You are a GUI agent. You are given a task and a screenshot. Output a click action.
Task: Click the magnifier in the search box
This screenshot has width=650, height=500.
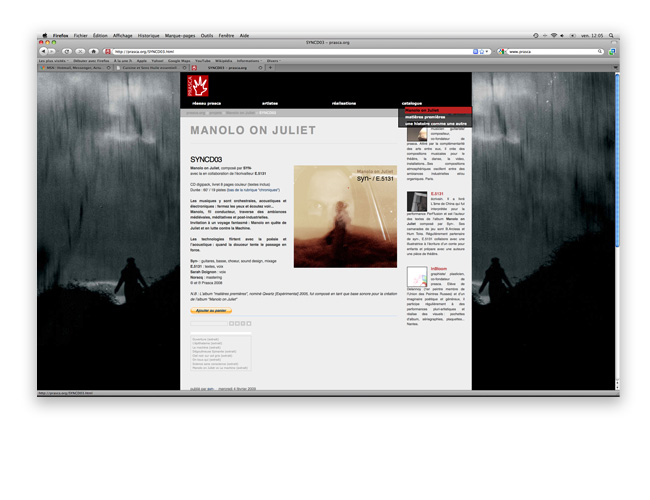[599, 52]
